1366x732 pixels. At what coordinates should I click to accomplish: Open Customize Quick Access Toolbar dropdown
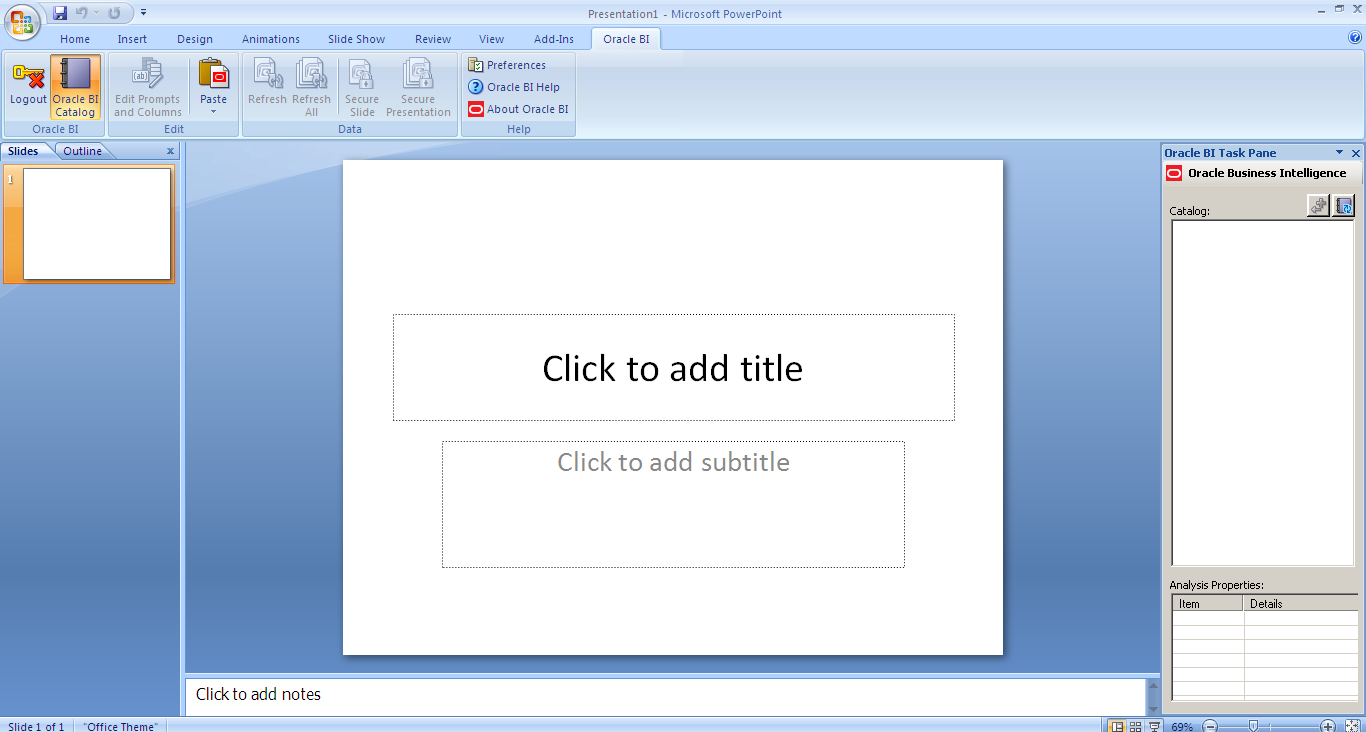click(x=143, y=13)
